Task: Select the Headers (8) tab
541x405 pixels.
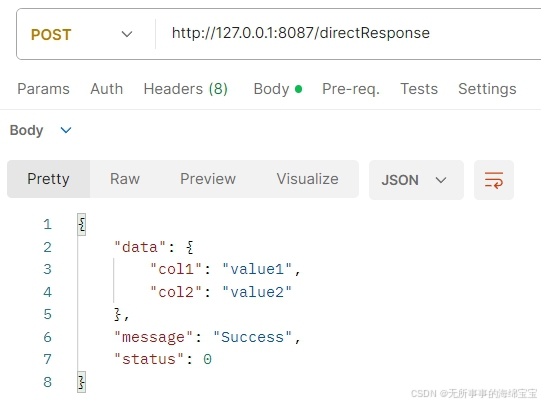Action: pos(186,89)
